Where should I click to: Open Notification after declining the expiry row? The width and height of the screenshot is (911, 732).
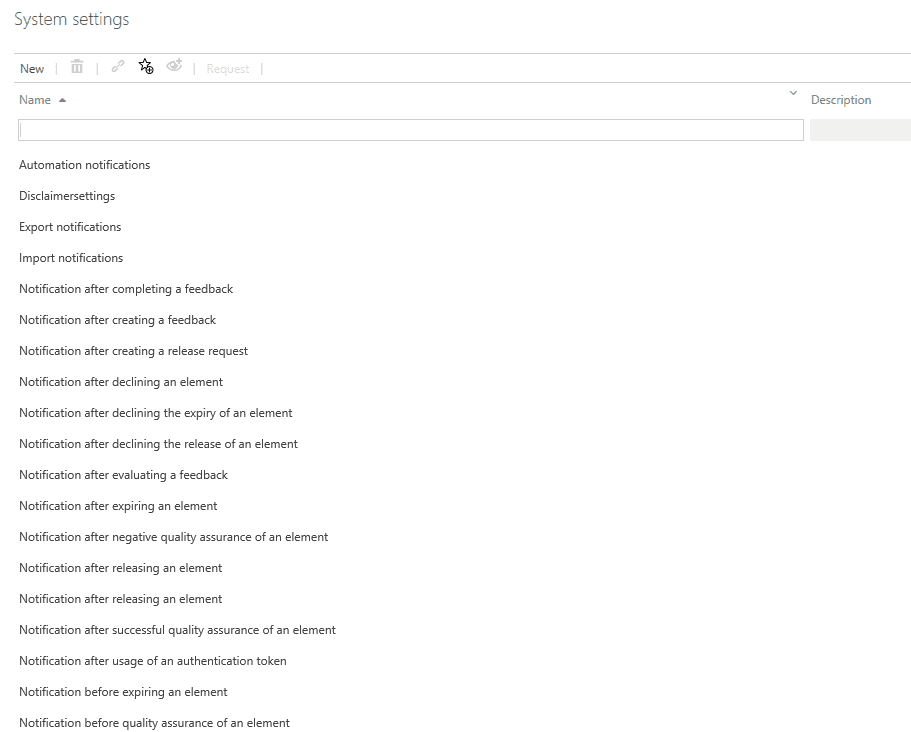(x=156, y=413)
